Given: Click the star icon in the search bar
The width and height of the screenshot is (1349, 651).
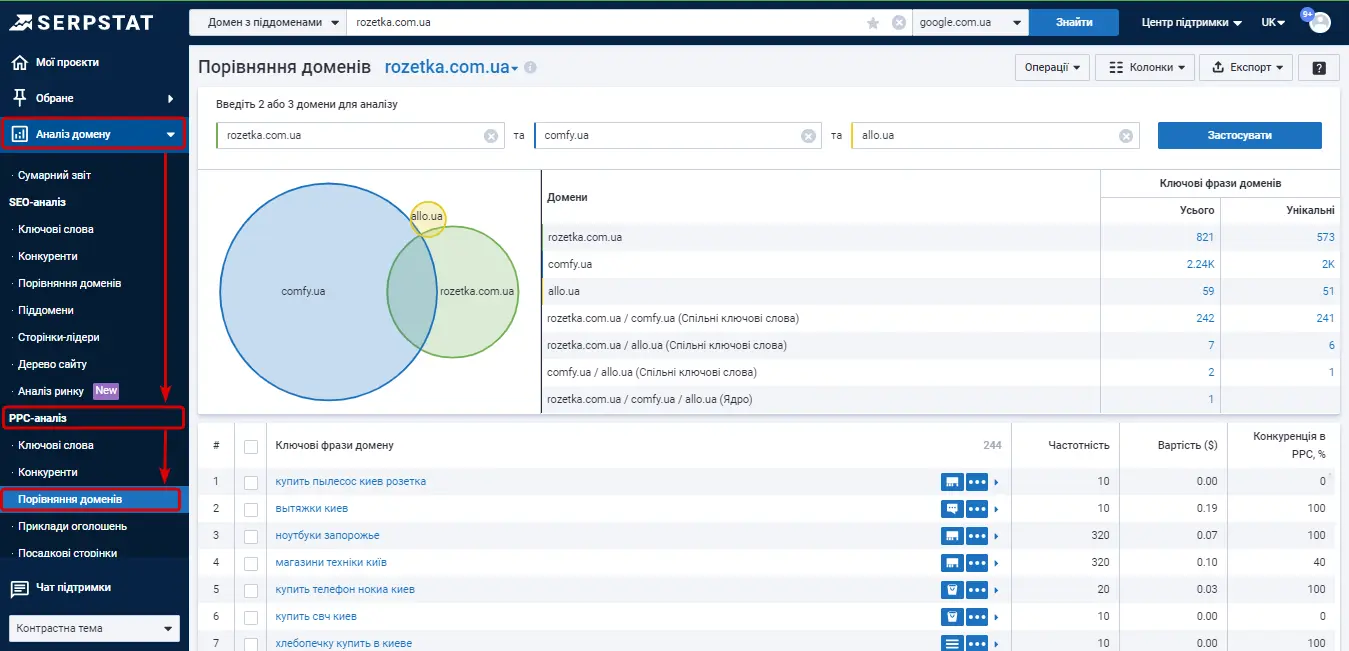Looking at the screenshot, I should click(873, 22).
